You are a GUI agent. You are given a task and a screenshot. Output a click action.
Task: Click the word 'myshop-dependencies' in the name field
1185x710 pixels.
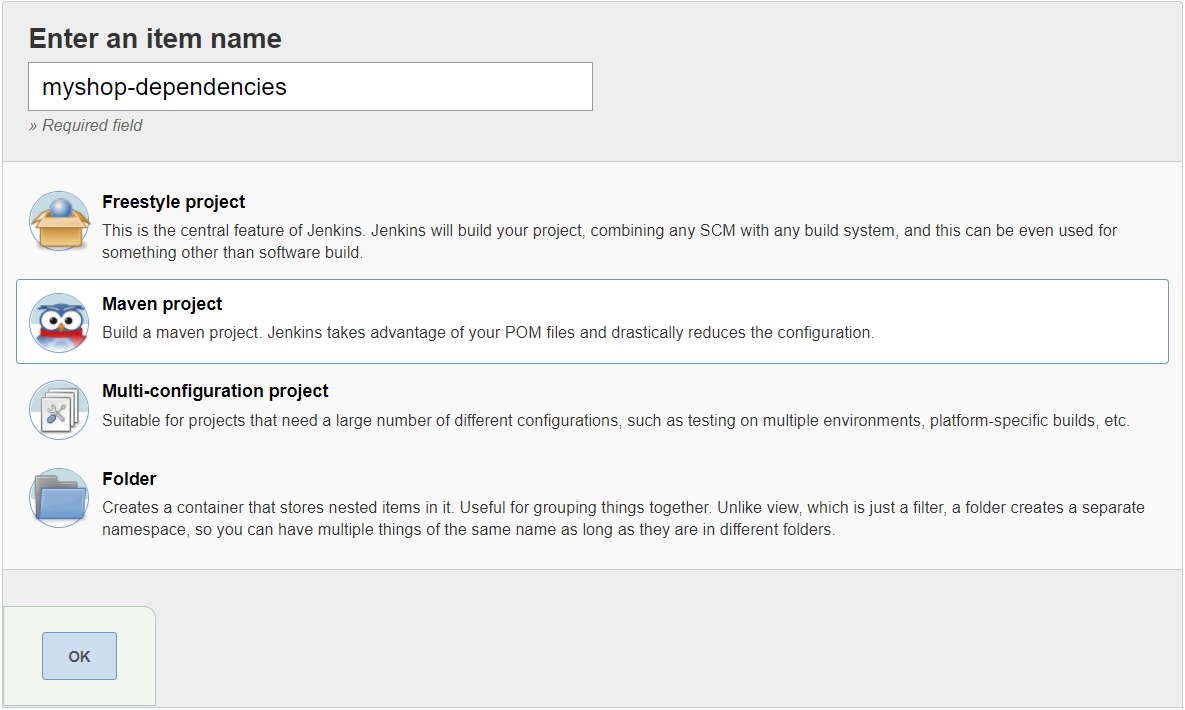point(164,87)
